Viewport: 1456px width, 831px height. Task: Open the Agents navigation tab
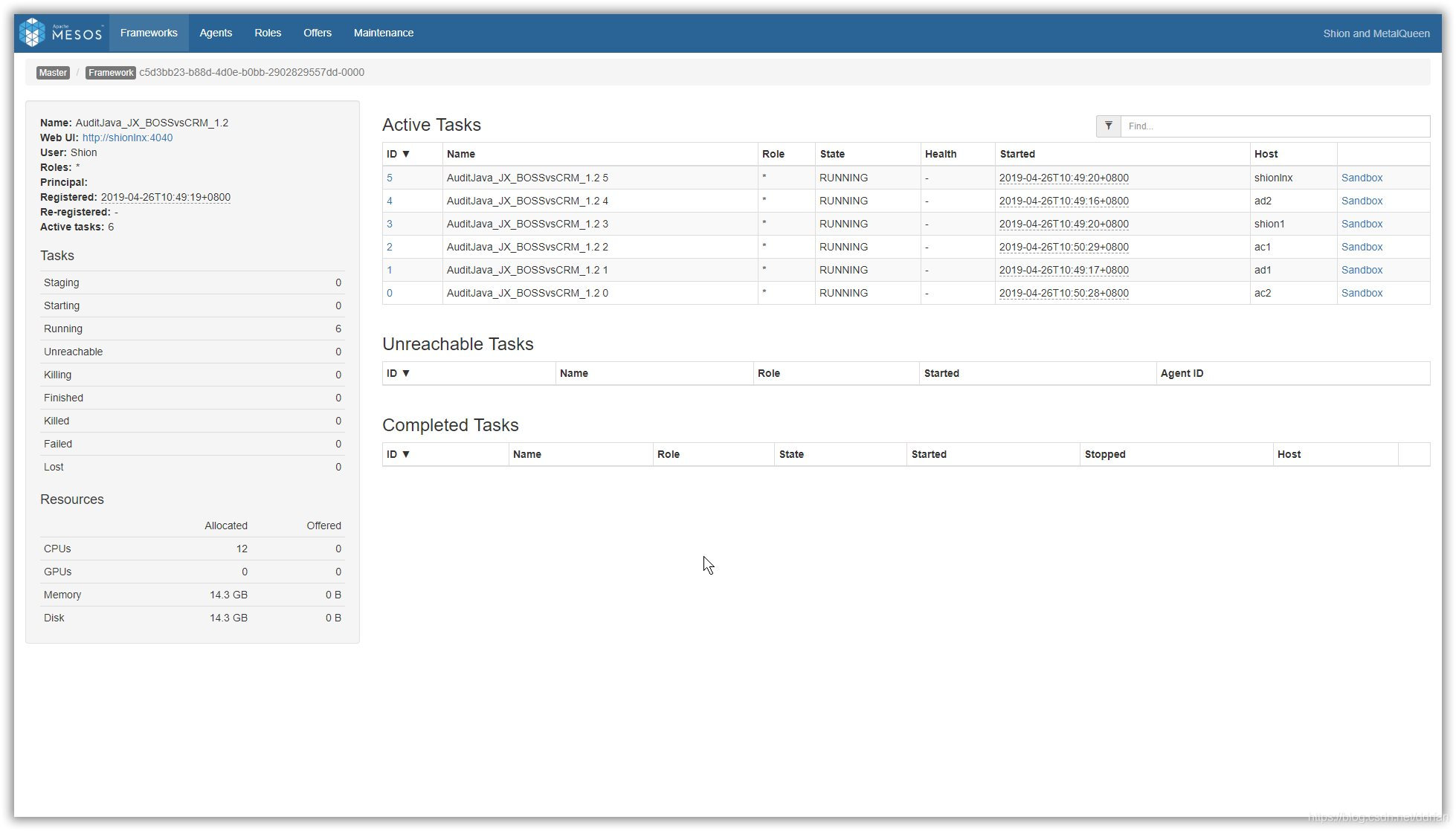(x=214, y=33)
